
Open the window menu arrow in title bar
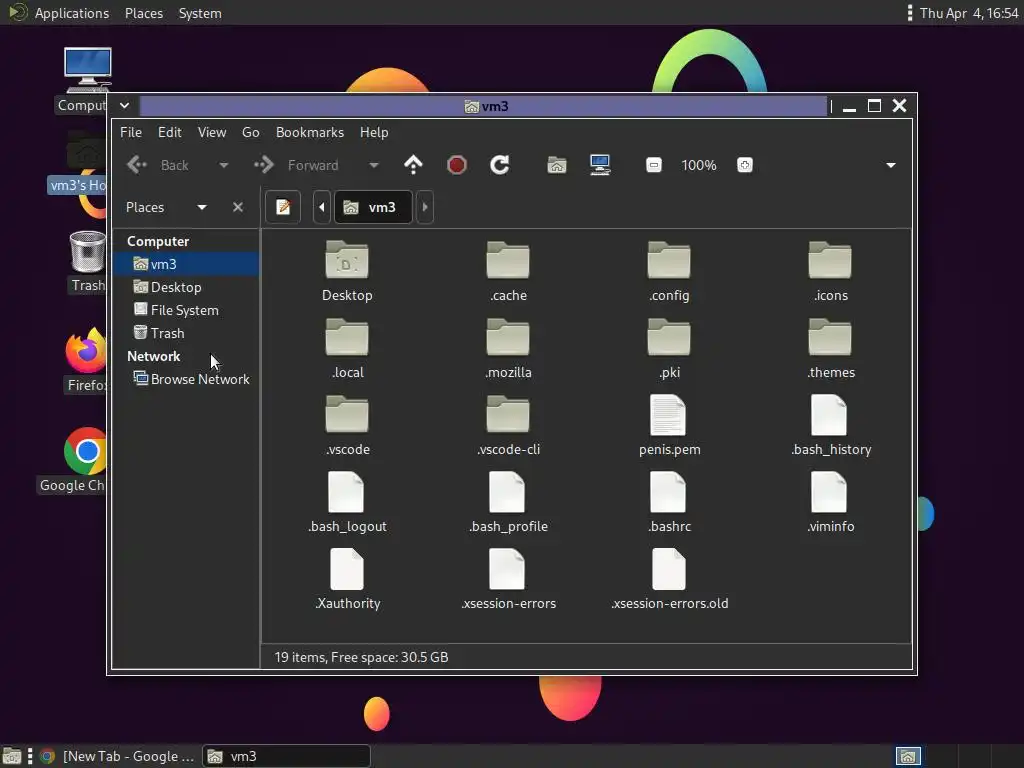click(x=124, y=106)
